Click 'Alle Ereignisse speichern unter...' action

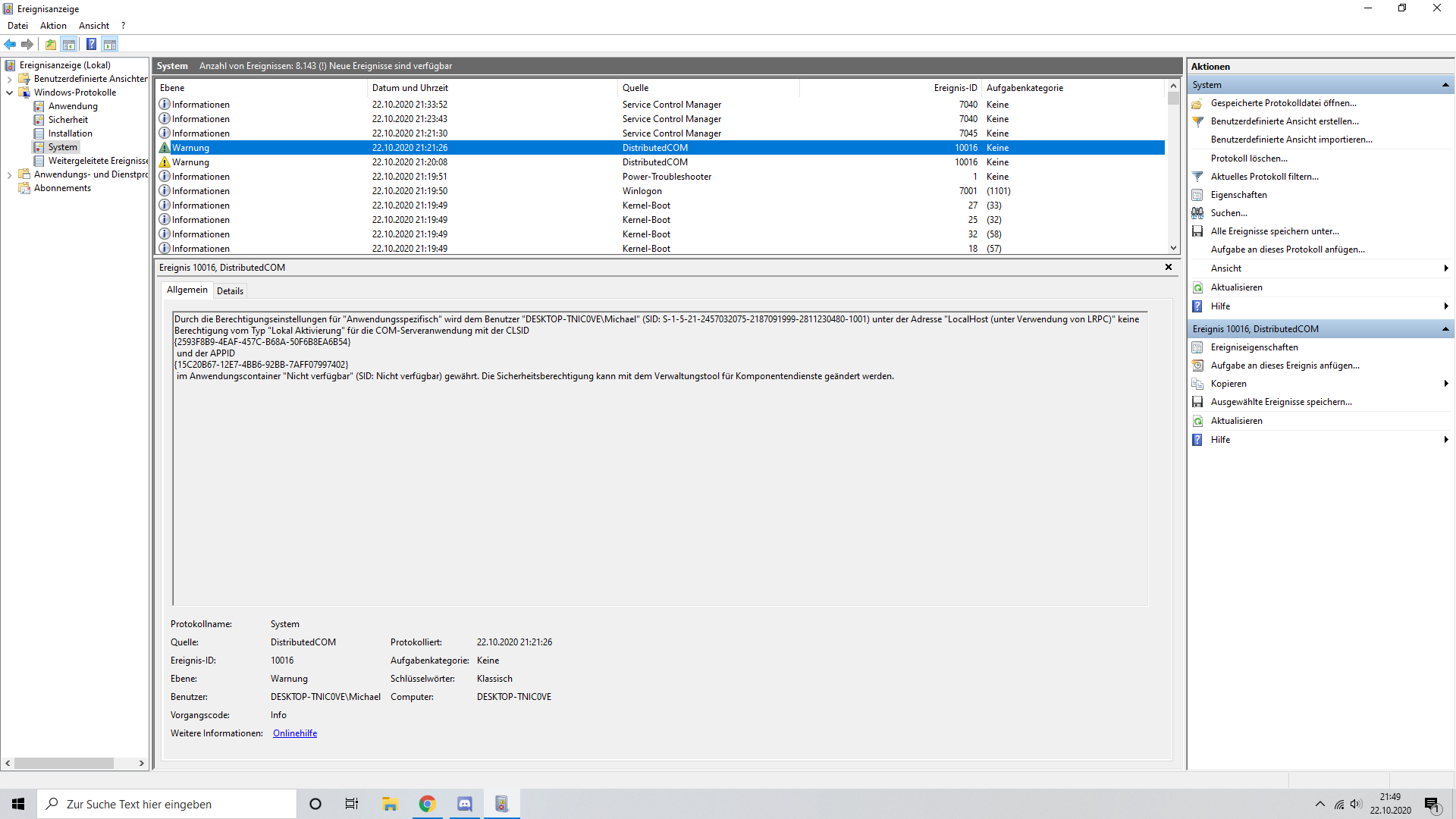pyautogui.click(x=1274, y=231)
